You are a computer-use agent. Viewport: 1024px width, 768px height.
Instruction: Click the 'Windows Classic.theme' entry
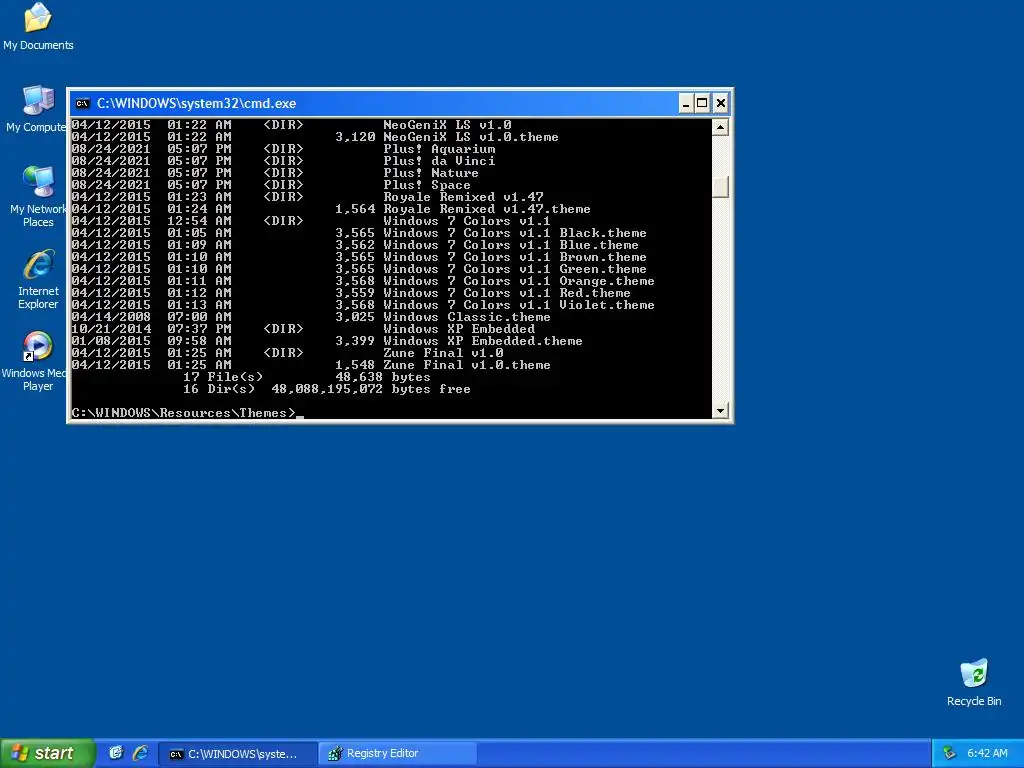point(466,317)
